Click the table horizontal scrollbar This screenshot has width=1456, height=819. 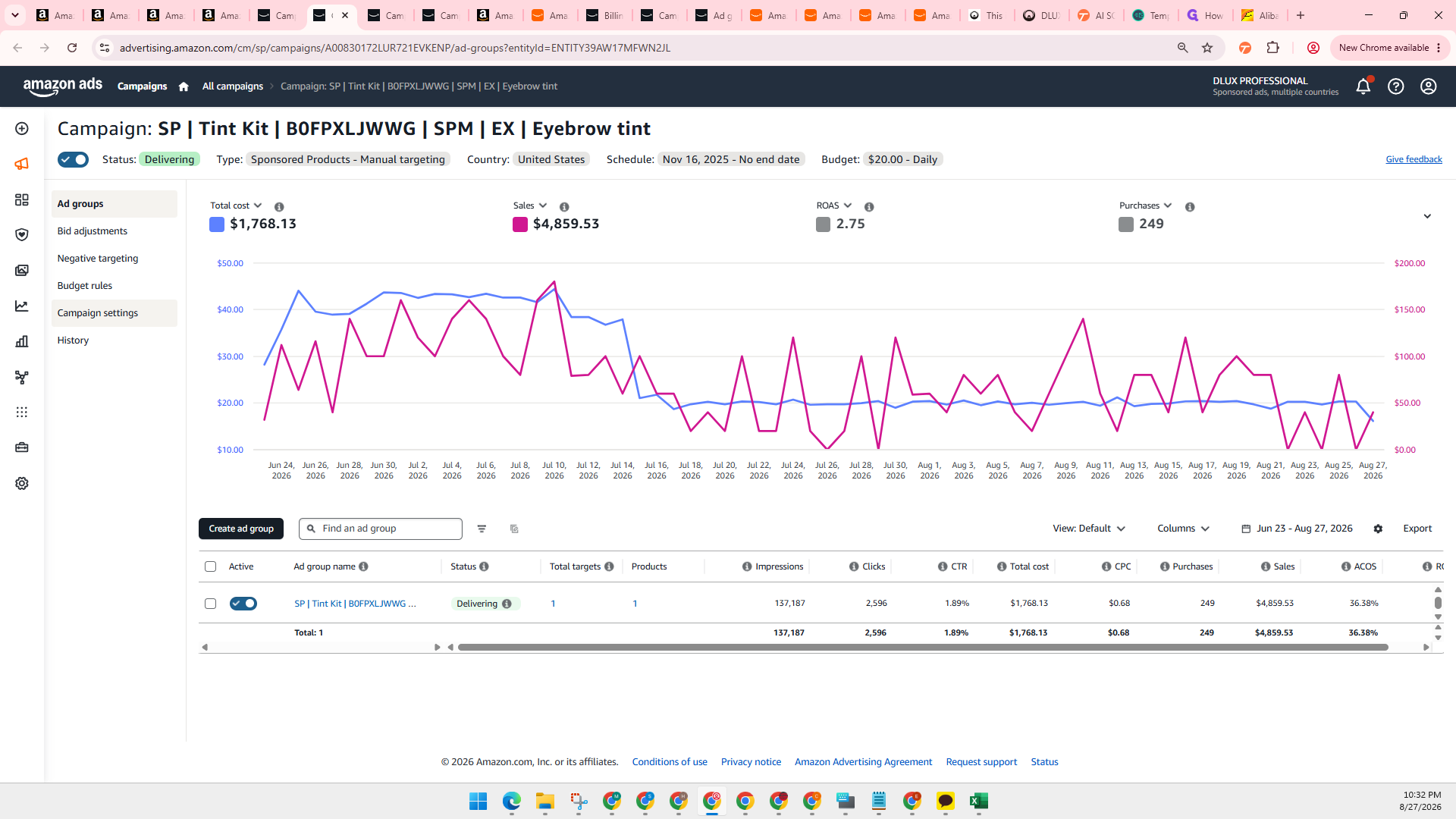(923, 648)
